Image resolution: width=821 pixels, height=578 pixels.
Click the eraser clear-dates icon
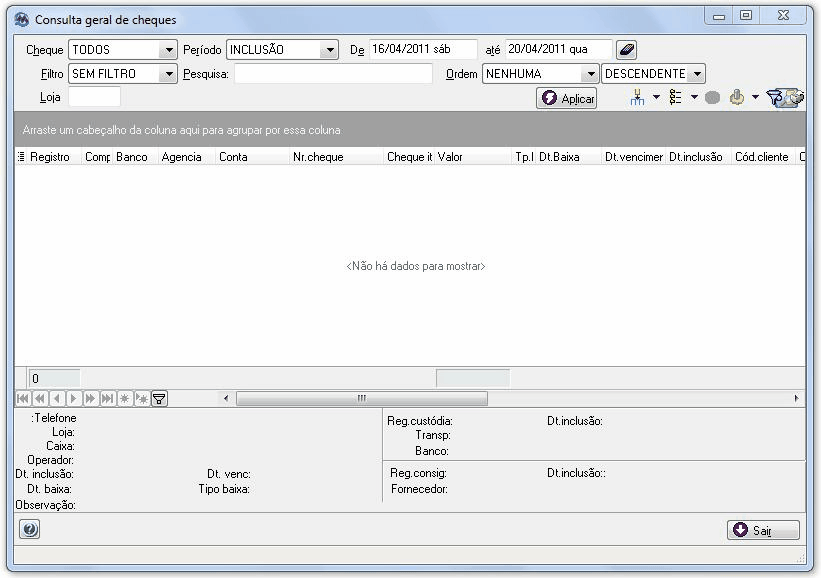click(x=626, y=50)
